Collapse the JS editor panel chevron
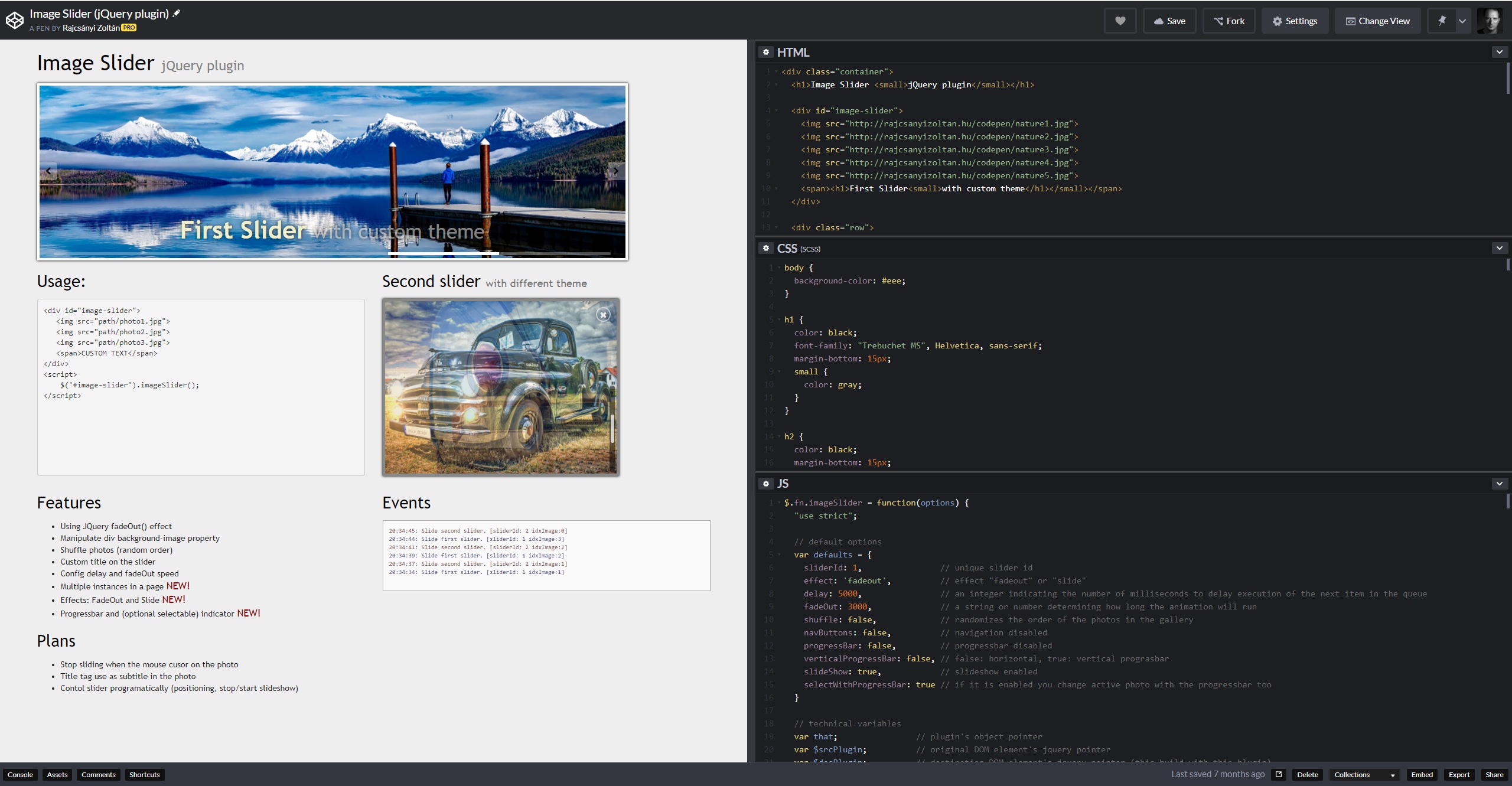Image resolution: width=1512 pixels, height=786 pixels. click(1499, 484)
